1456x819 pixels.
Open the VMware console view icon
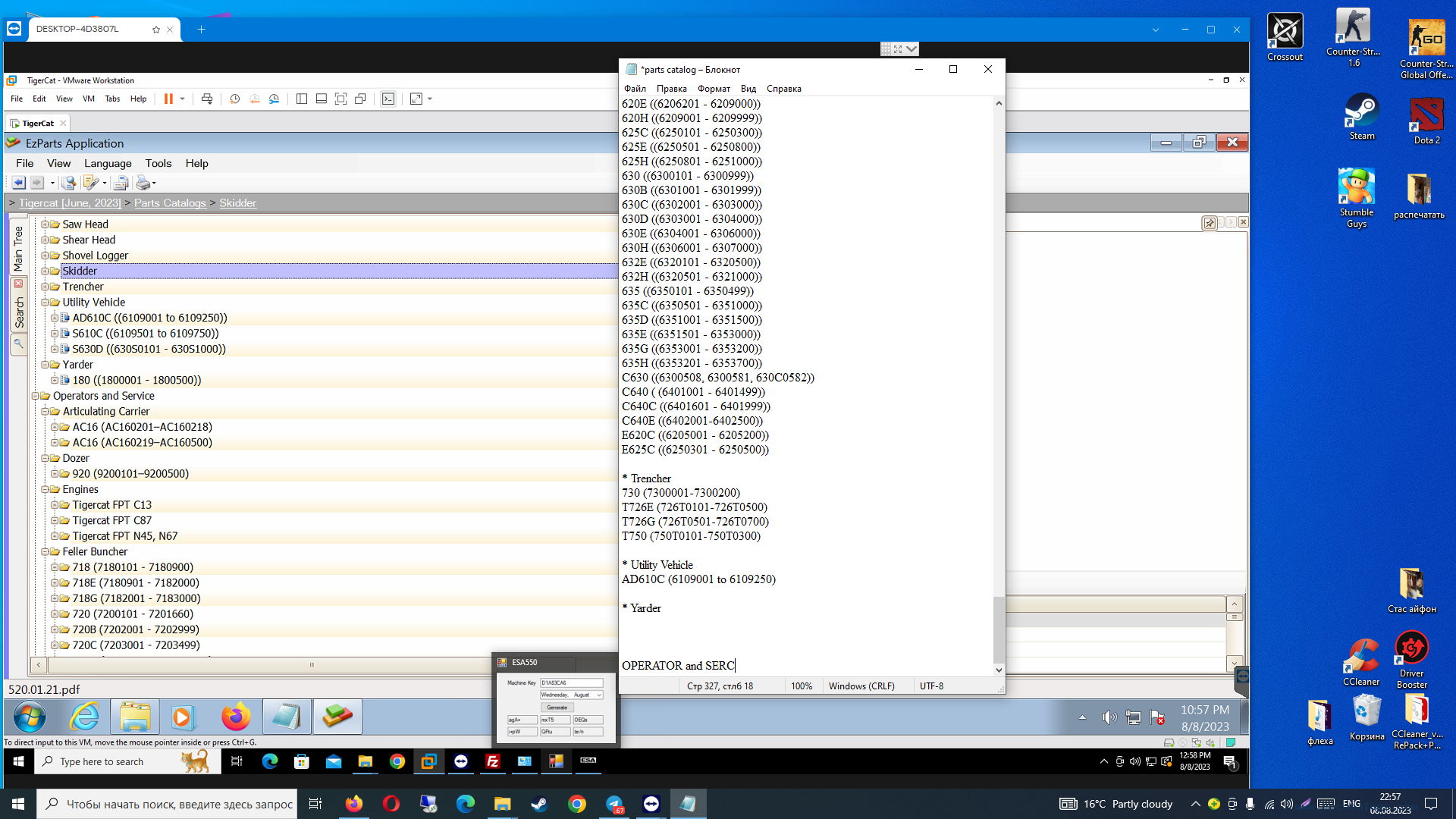(x=388, y=99)
